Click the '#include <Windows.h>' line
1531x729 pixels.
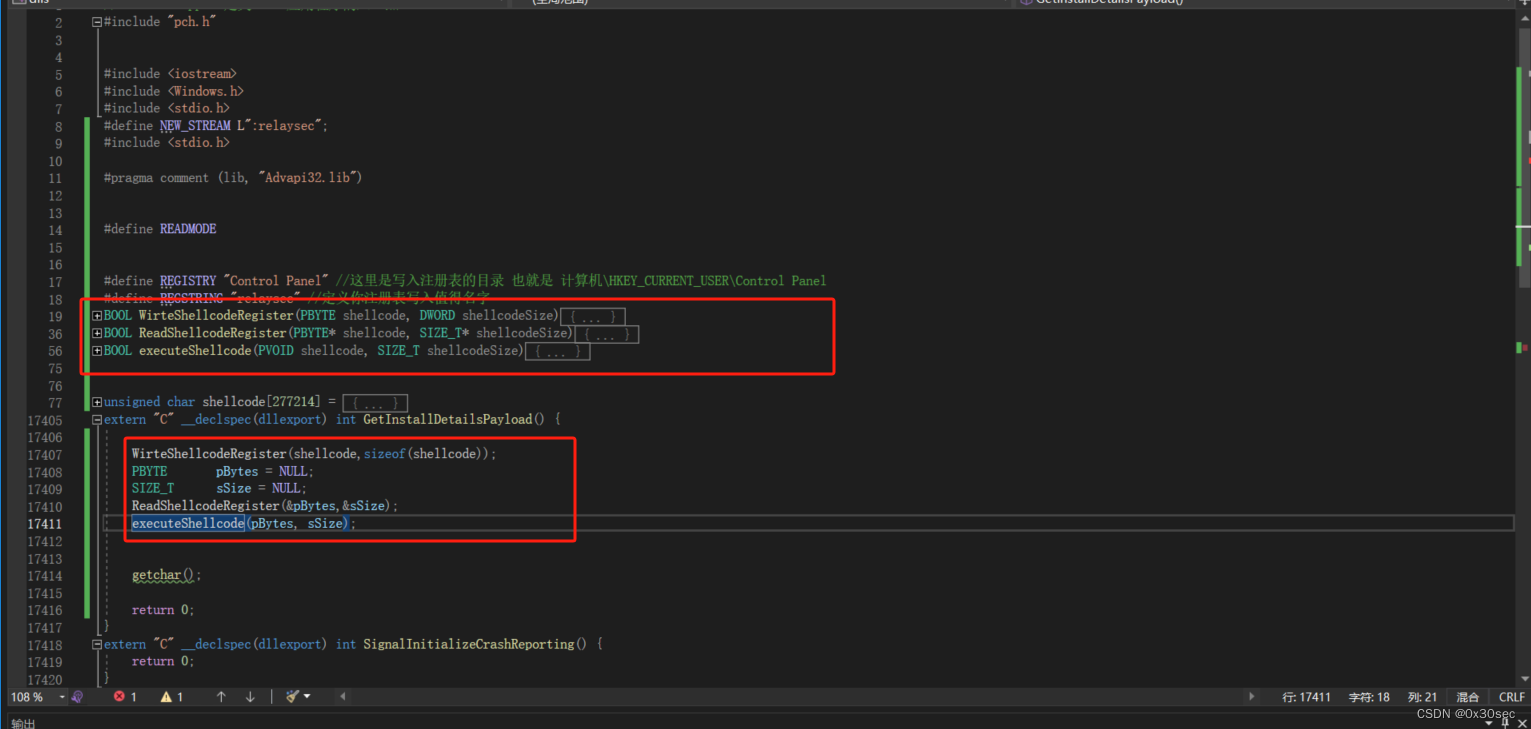174,91
